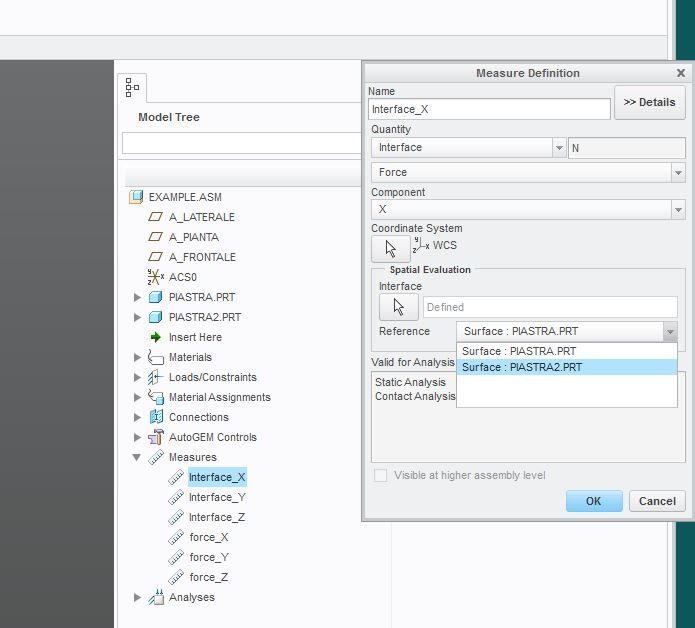
Task: Toggle Visible at higher assembly level checkbox
Action: pyautogui.click(x=381, y=476)
